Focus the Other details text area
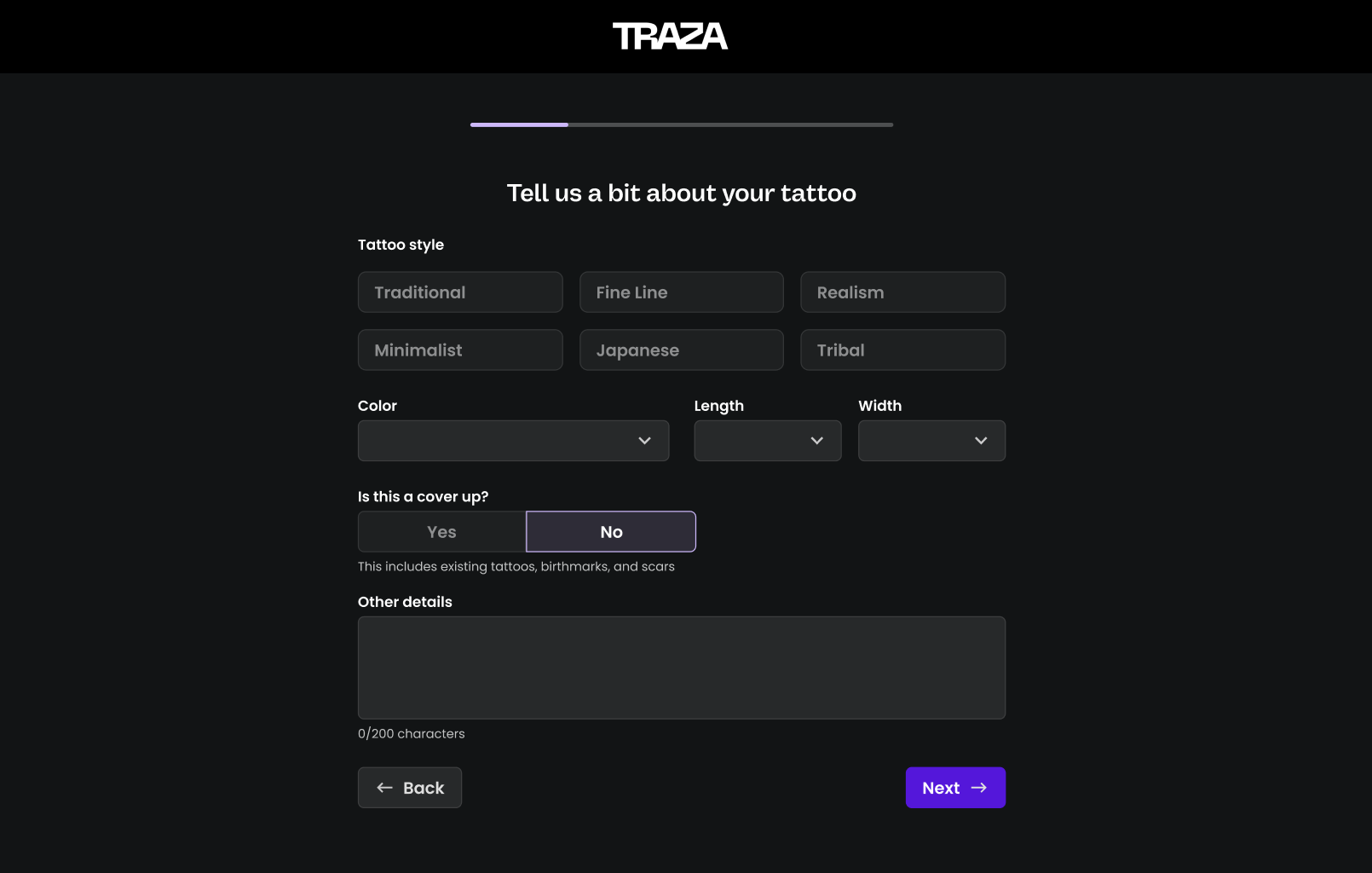Screen dimensions: 1372x873 coord(682,668)
